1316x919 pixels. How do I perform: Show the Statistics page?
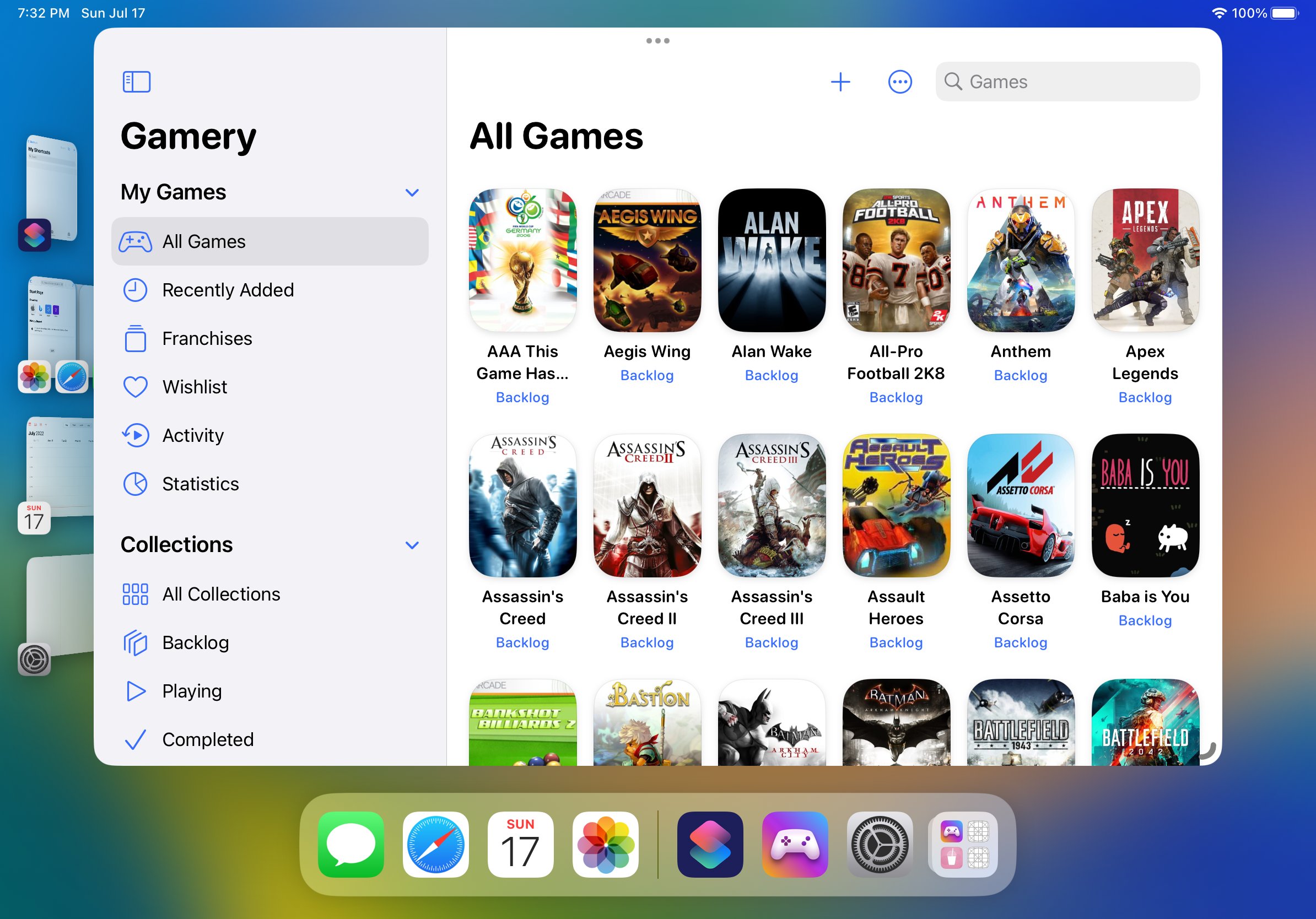pyautogui.click(x=200, y=484)
